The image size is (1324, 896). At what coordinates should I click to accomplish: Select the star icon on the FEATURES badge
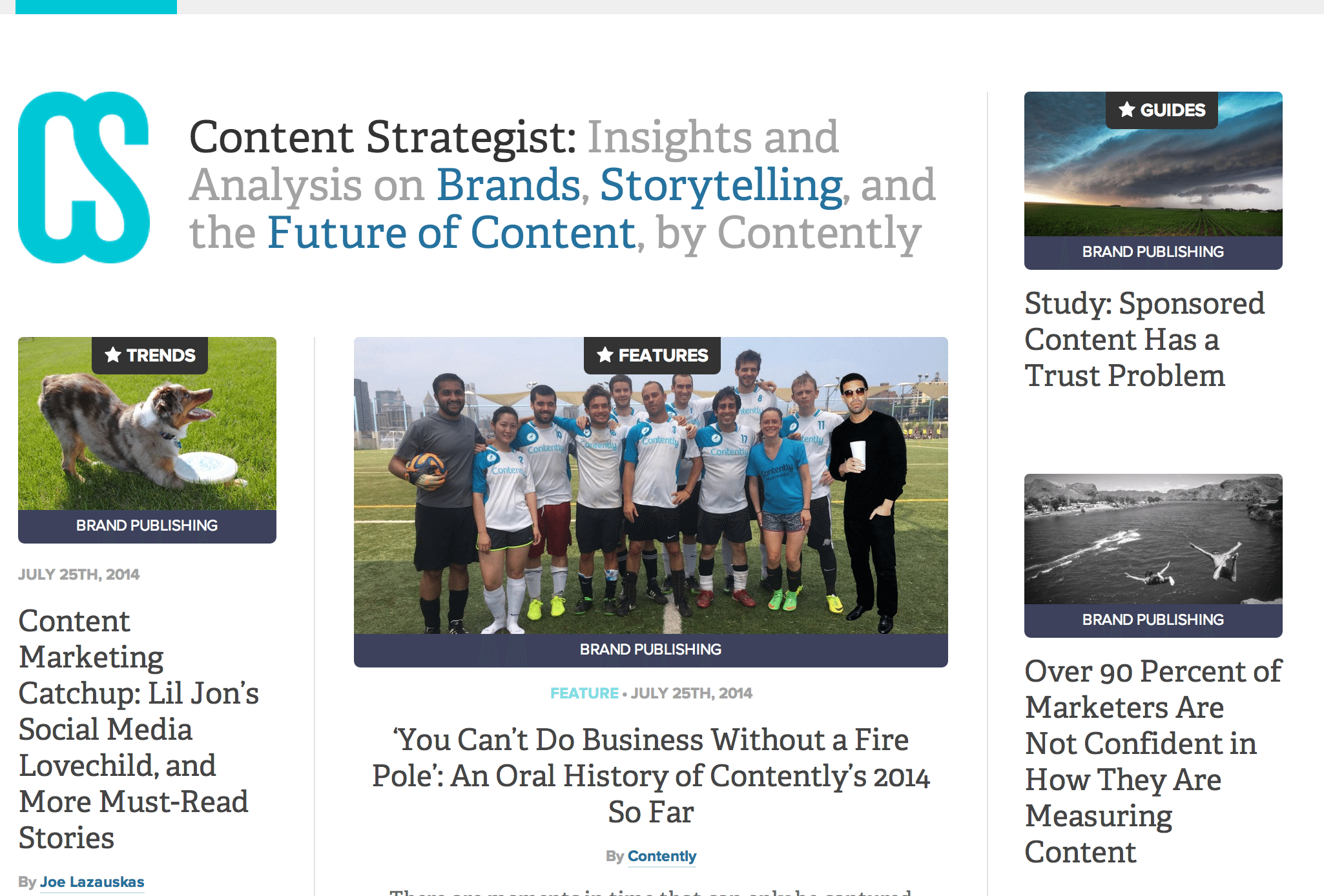tap(605, 354)
